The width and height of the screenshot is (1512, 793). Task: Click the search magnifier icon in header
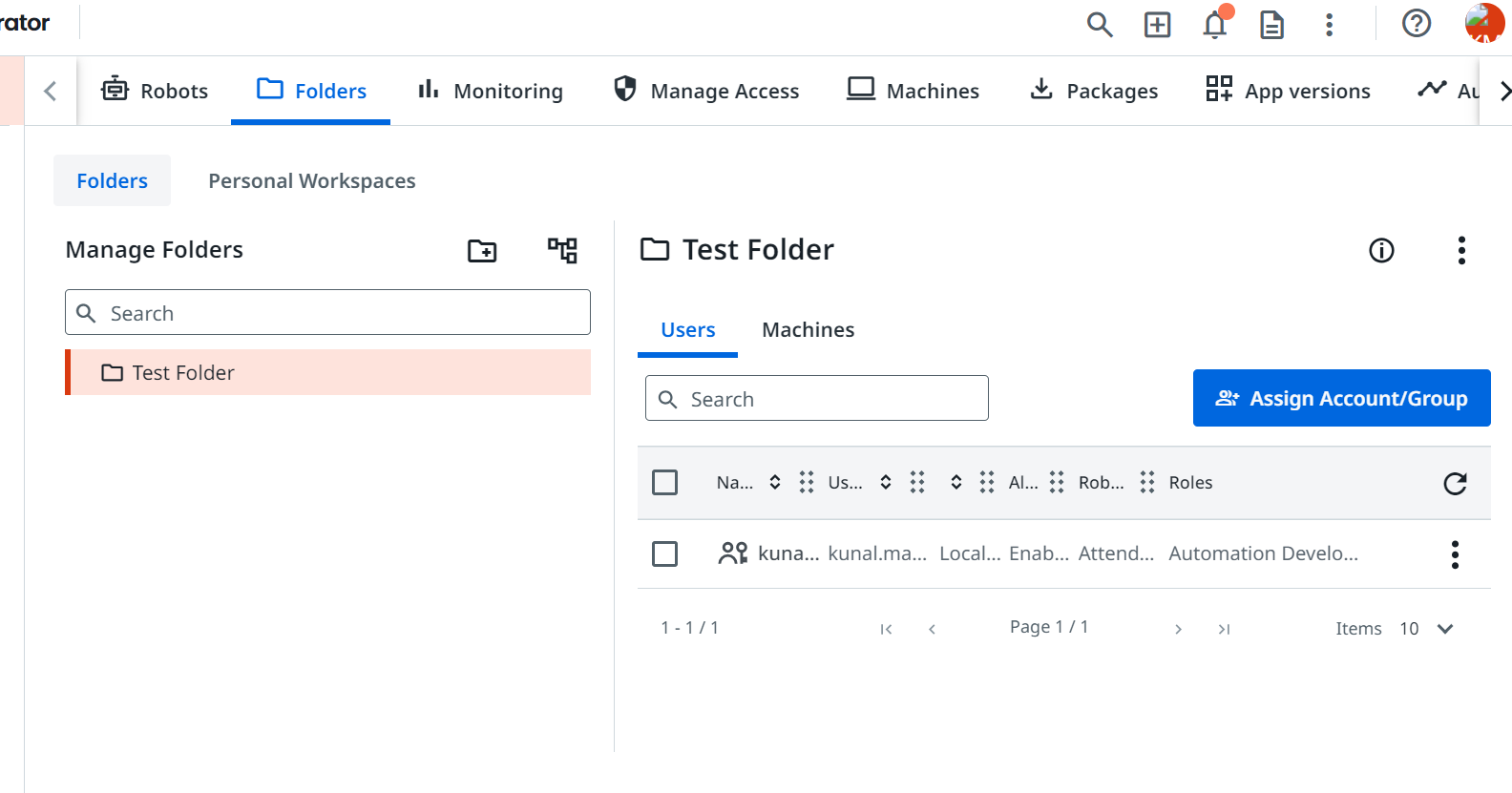click(x=1100, y=25)
